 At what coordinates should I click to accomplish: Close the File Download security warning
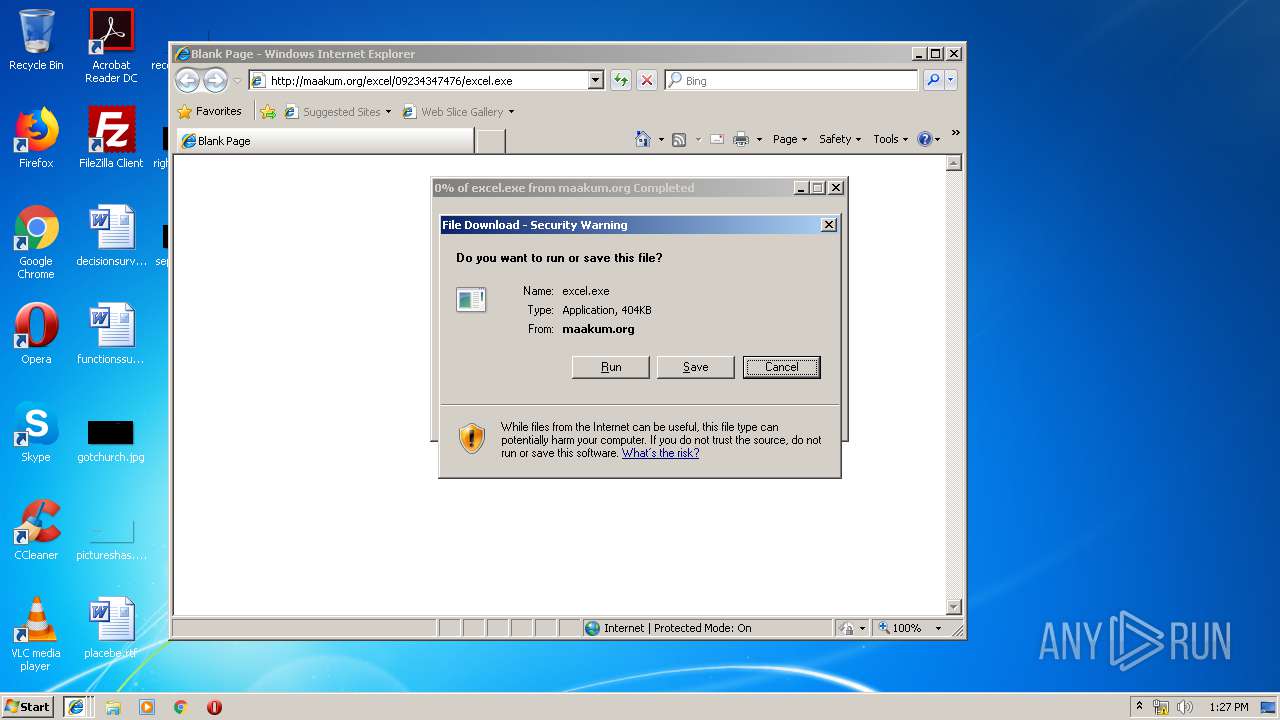click(828, 225)
